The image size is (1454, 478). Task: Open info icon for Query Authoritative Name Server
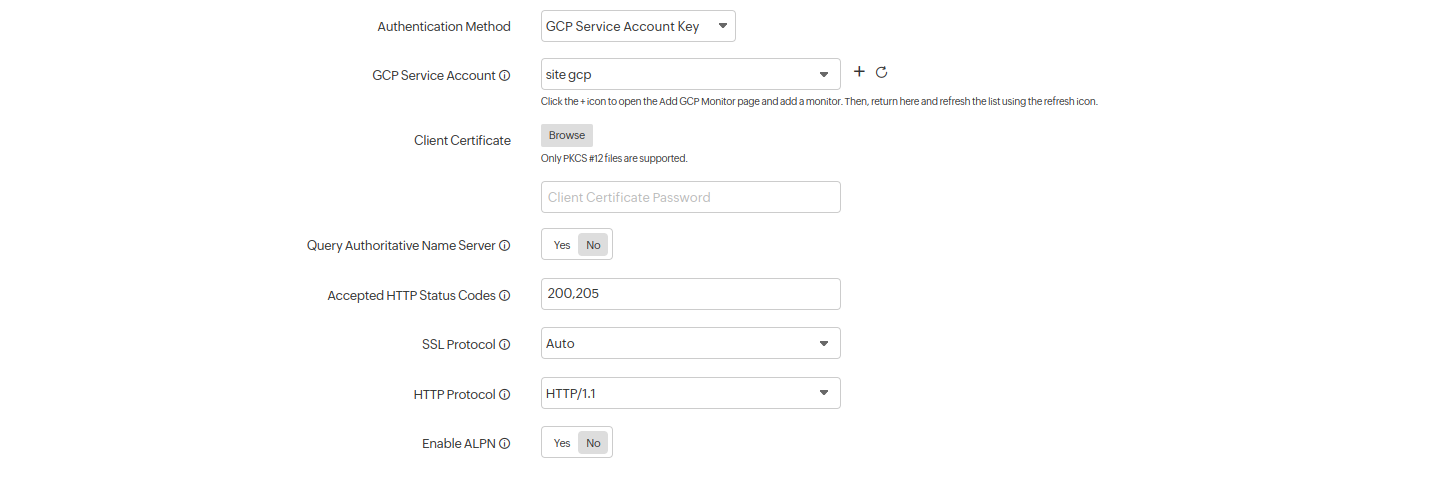tap(505, 246)
